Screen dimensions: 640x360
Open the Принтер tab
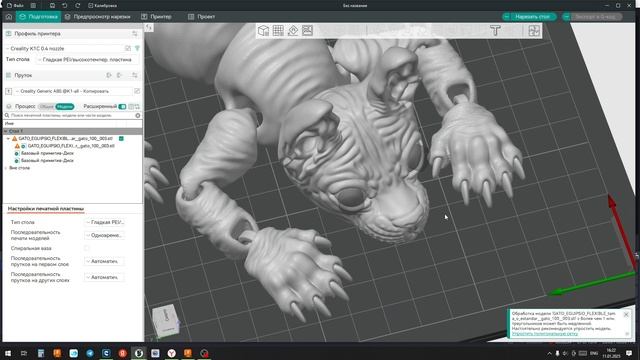pyautogui.click(x=156, y=17)
